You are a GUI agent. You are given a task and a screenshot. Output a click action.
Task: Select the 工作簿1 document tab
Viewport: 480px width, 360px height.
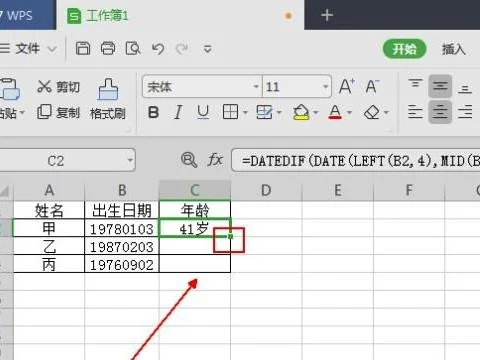click(x=180, y=15)
